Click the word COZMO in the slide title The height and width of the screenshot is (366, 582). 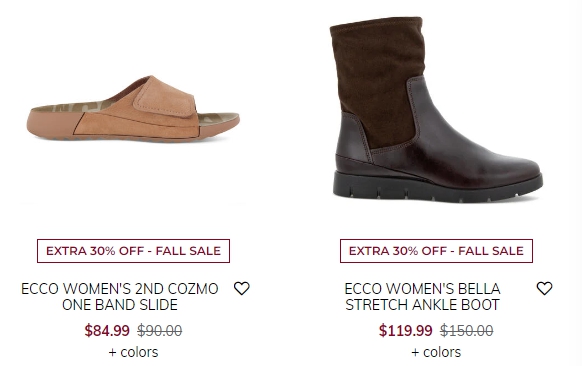click(193, 289)
